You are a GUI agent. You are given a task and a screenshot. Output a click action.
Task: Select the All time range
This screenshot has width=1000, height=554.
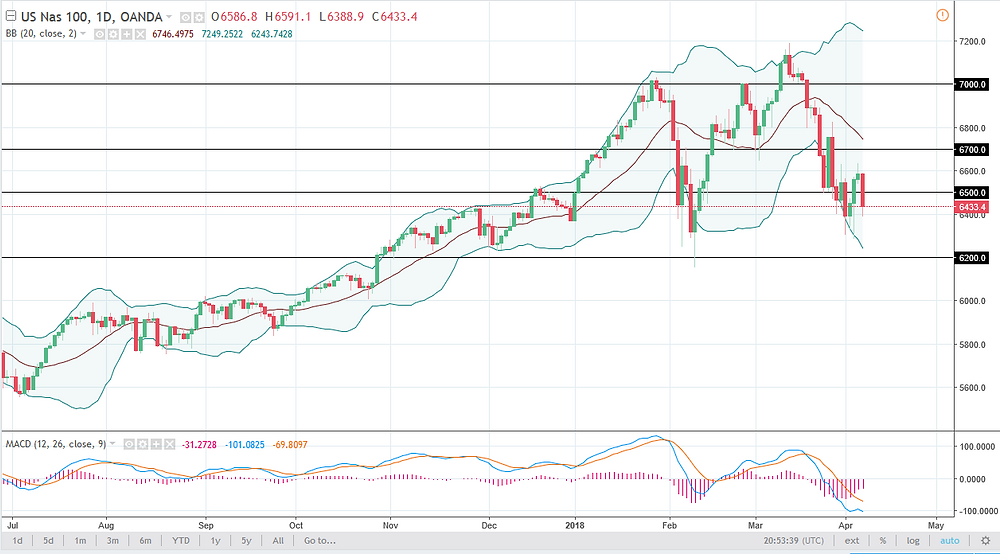(x=278, y=541)
